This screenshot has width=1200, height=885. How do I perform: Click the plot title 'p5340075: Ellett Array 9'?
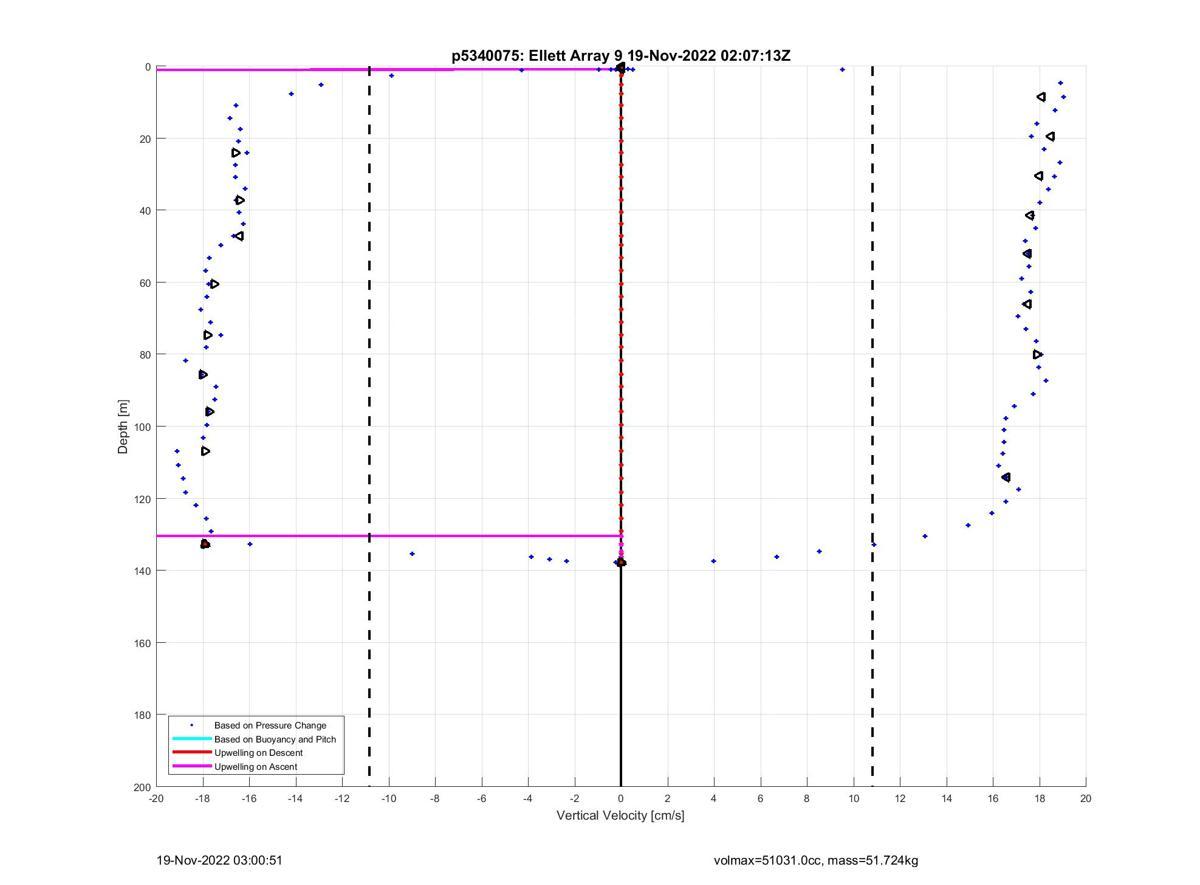(x=537, y=56)
